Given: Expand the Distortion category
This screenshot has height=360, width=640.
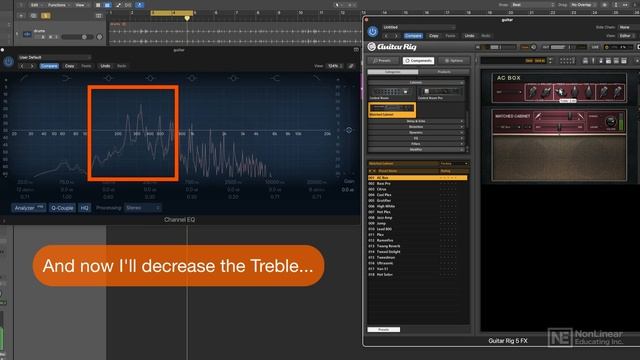Looking at the screenshot, I should tap(416, 127).
